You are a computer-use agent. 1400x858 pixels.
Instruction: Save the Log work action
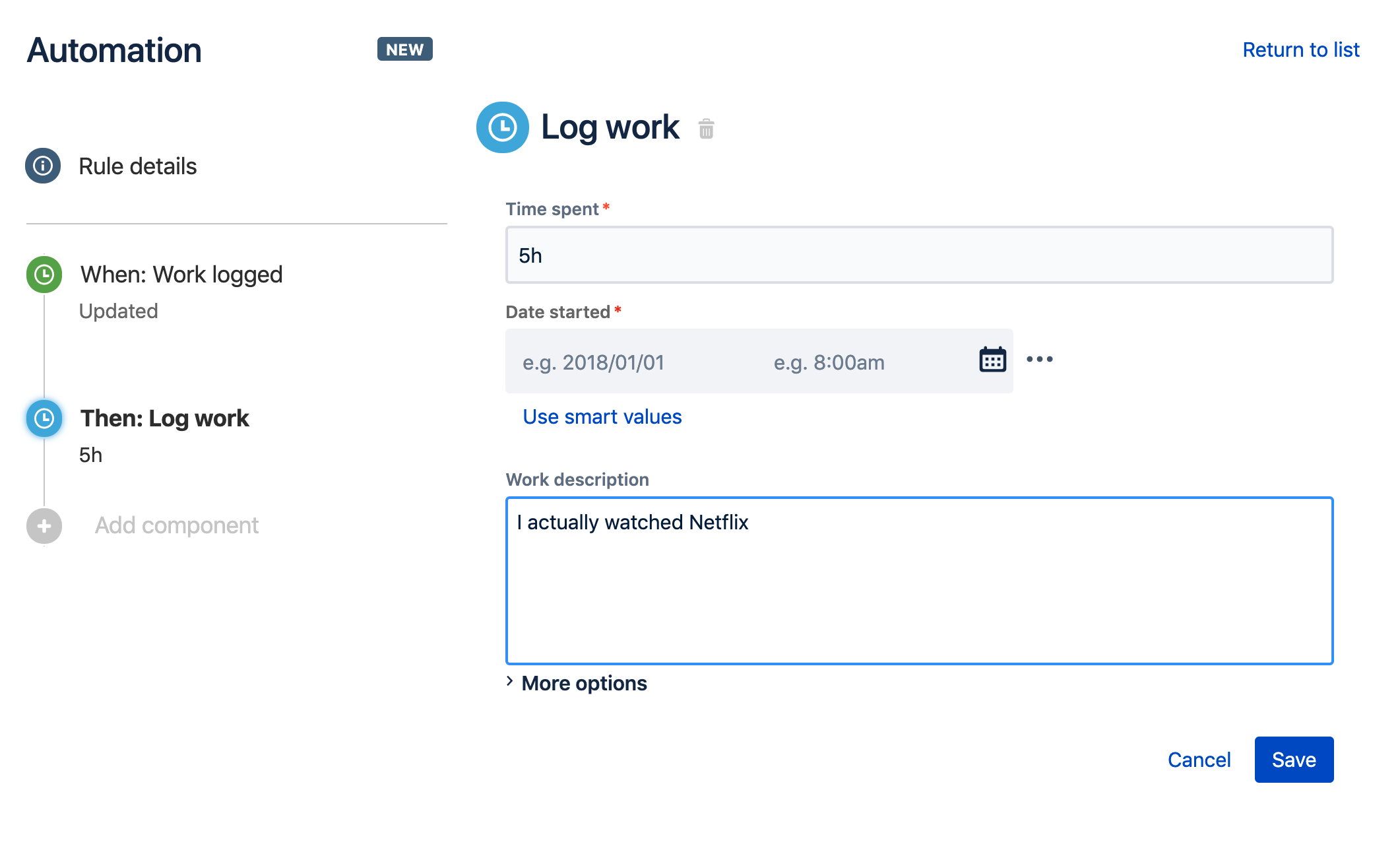pyautogui.click(x=1294, y=760)
